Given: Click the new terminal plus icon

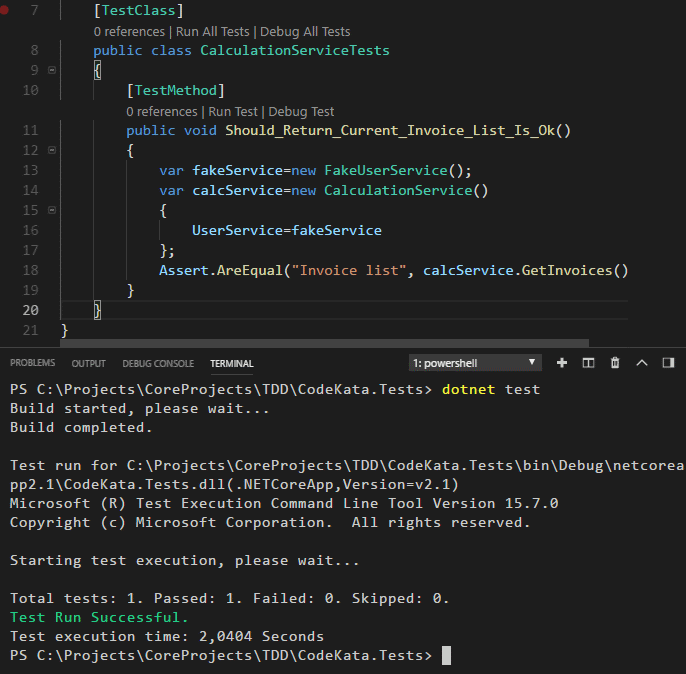Looking at the screenshot, I should point(562,363).
